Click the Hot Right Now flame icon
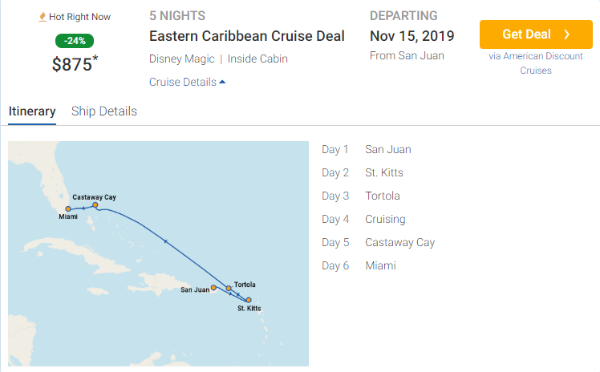This screenshot has width=600, height=372. [42, 17]
